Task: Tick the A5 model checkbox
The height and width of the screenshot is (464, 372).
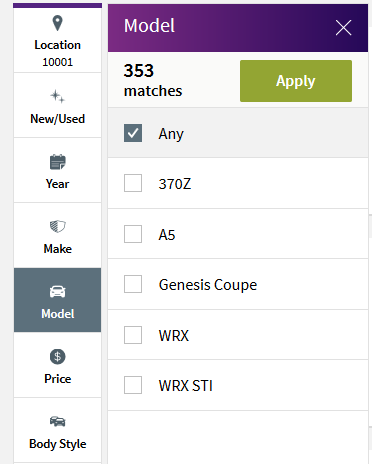Action: 133,234
